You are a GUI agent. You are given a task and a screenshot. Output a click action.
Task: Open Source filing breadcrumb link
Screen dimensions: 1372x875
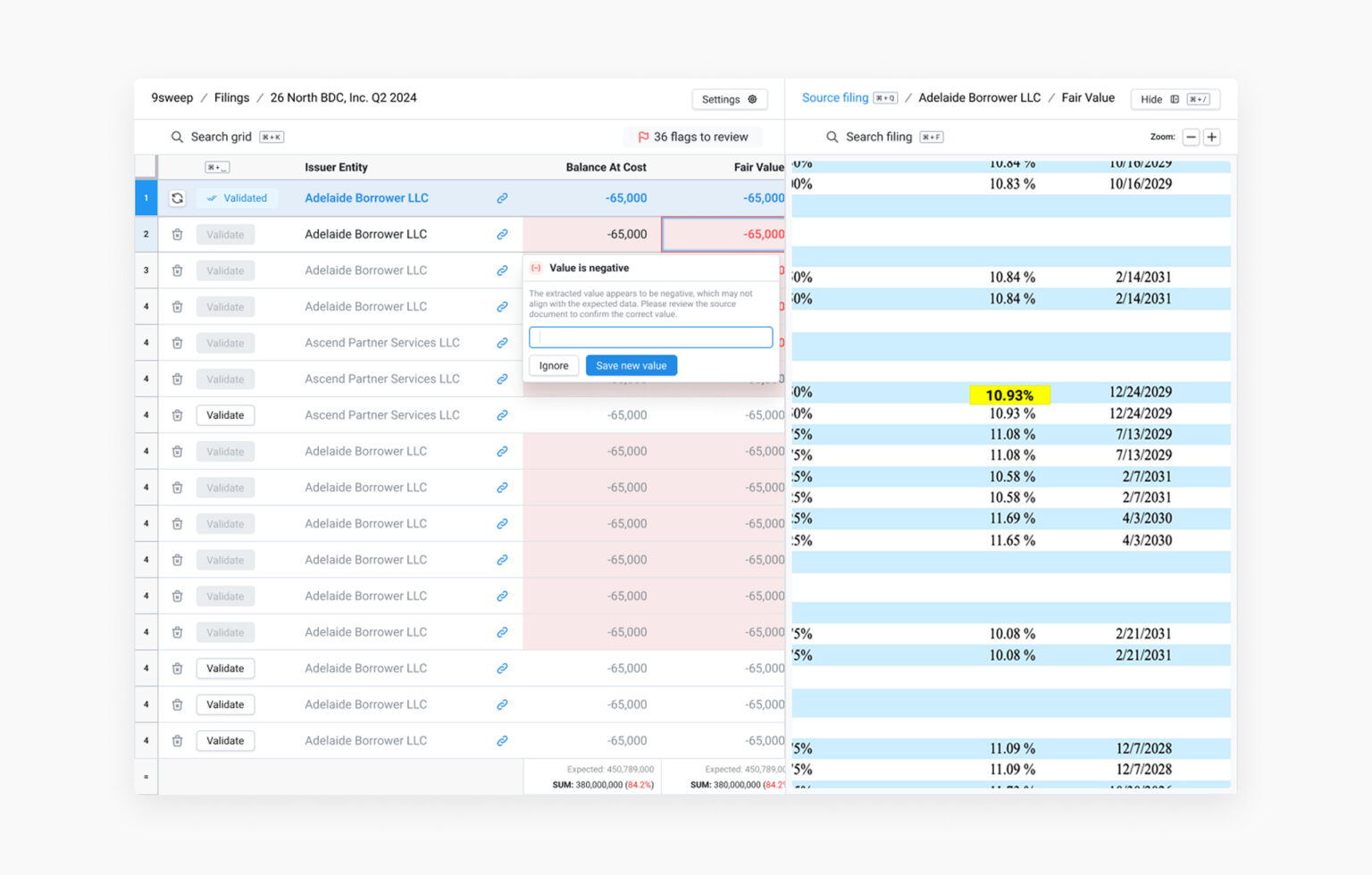(835, 97)
